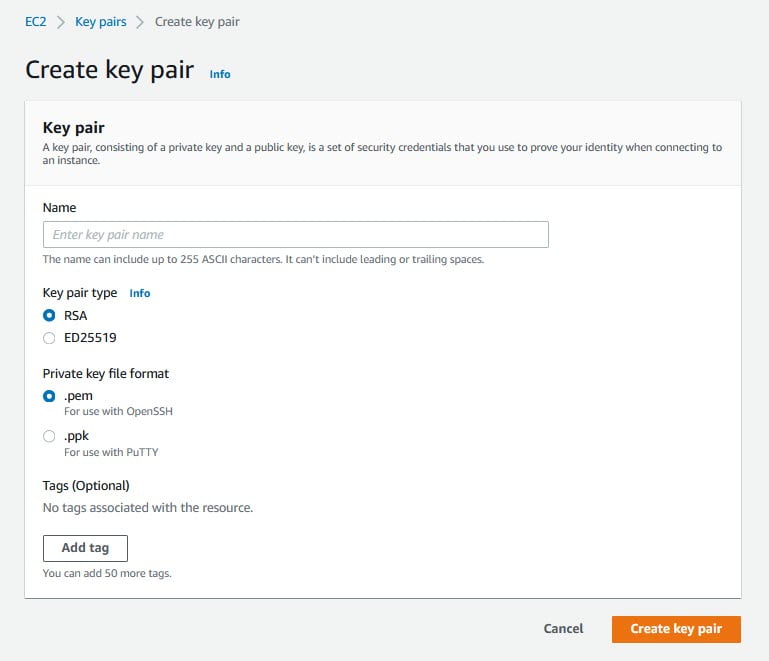Open the Key pairs breadcrumb link
The image size is (769, 661).
[101, 22]
